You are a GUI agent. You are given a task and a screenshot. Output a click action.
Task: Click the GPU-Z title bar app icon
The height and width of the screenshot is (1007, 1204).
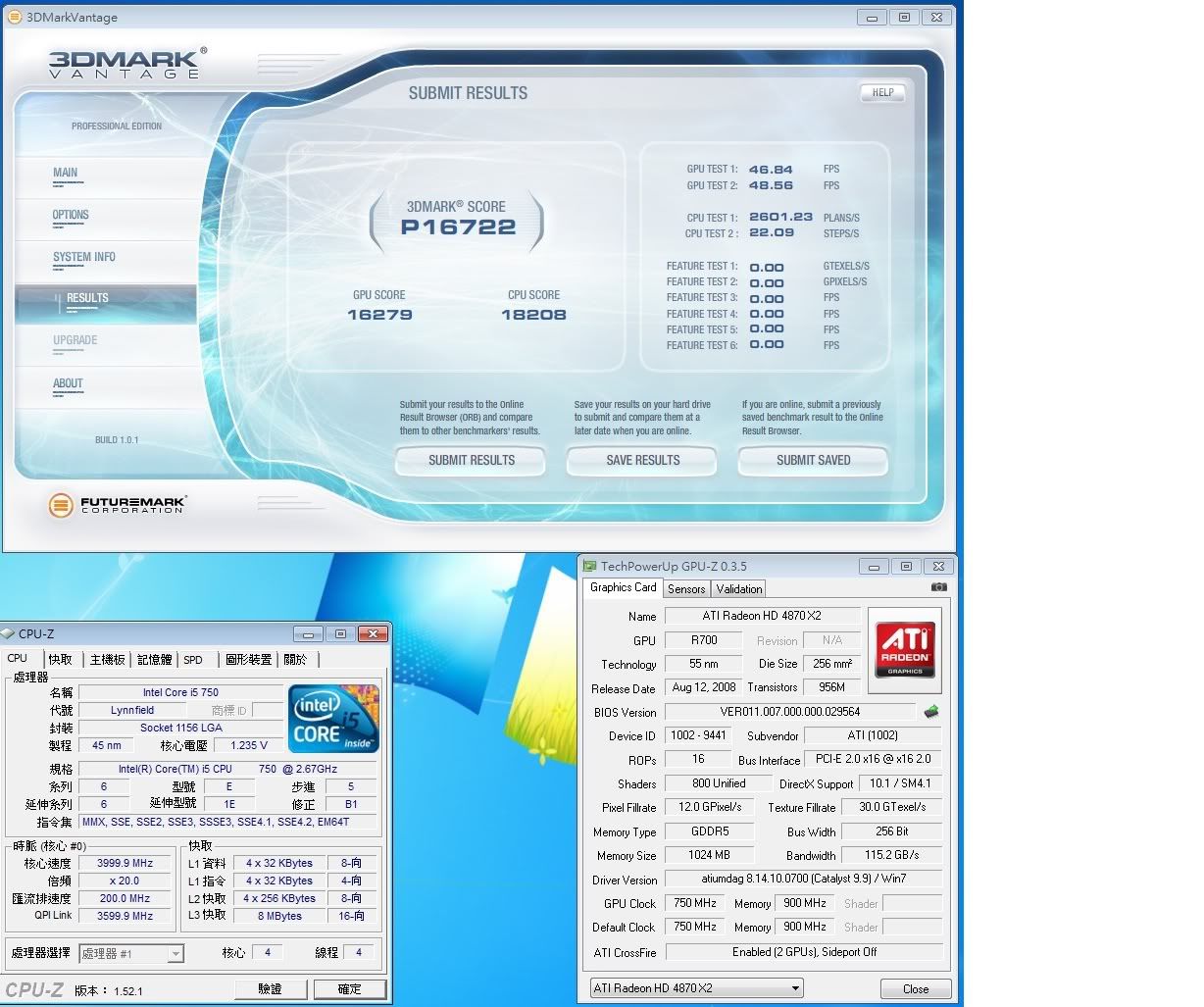coord(589,566)
